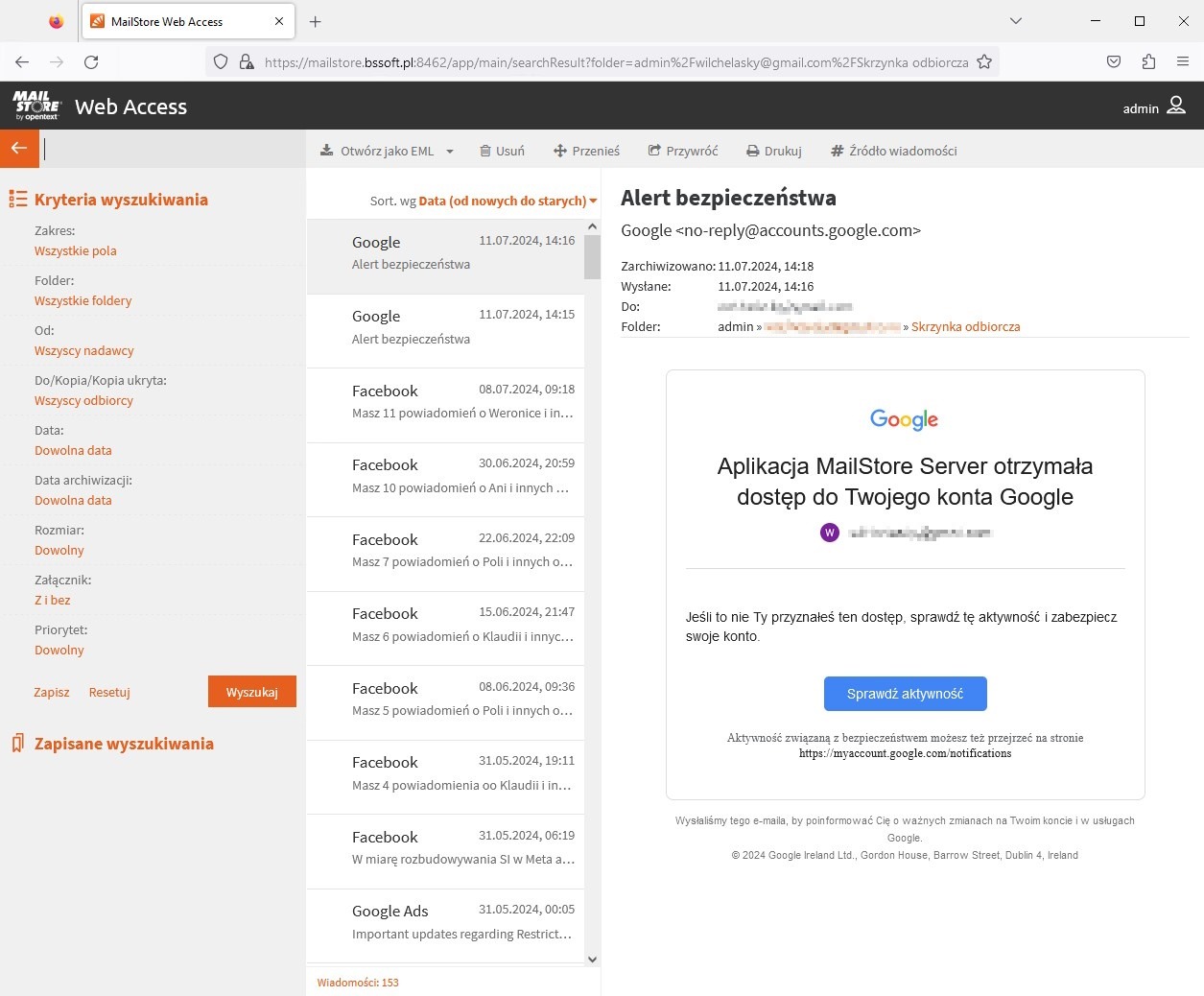
Task: Click the Save to Pocket icon
Action: point(1114,62)
